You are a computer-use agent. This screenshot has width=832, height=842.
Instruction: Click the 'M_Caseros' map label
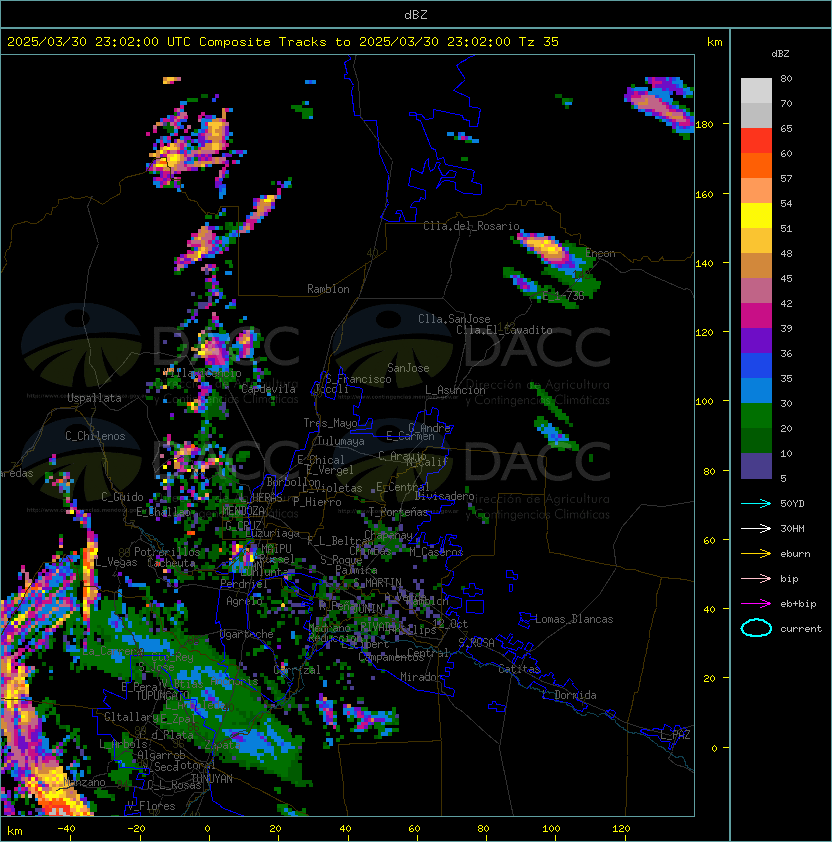pyautogui.click(x=436, y=552)
